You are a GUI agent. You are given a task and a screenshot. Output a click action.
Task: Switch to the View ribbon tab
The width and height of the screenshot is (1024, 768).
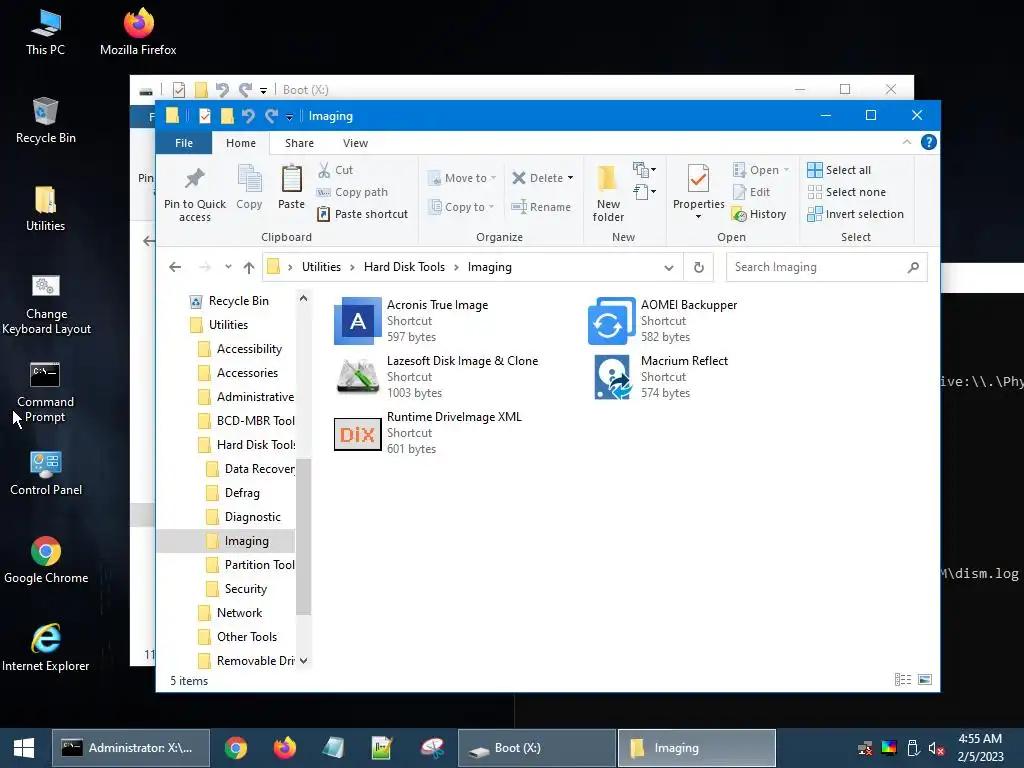pos(355,142)
